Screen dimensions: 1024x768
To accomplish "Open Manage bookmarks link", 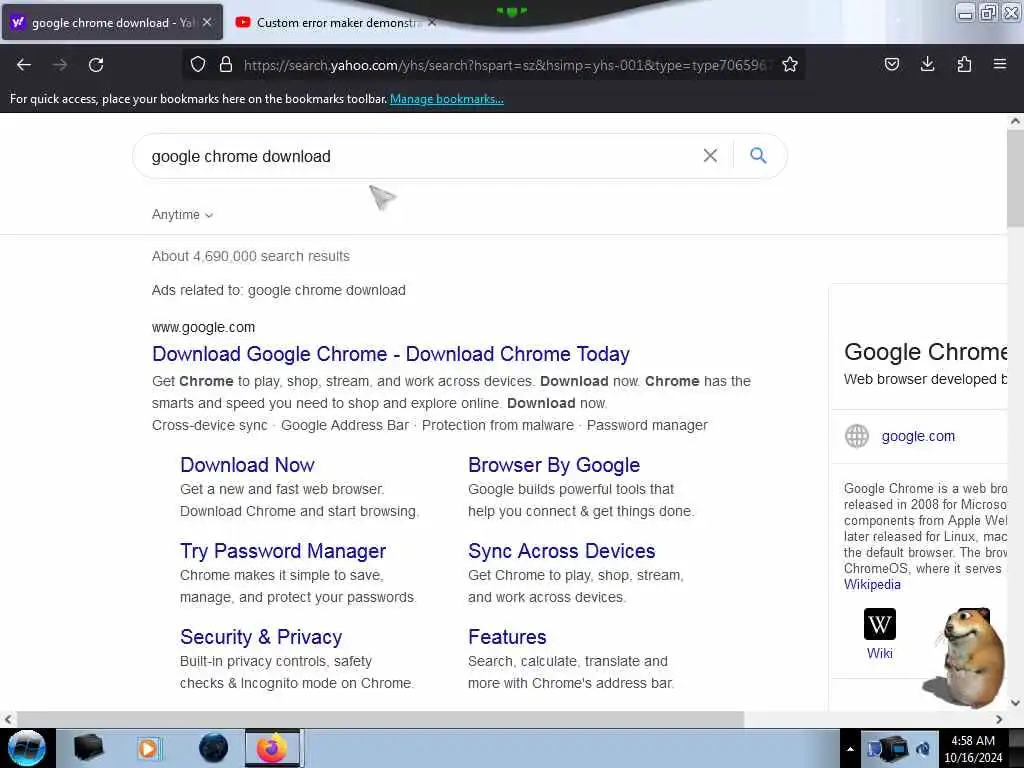I will (447, 99).
